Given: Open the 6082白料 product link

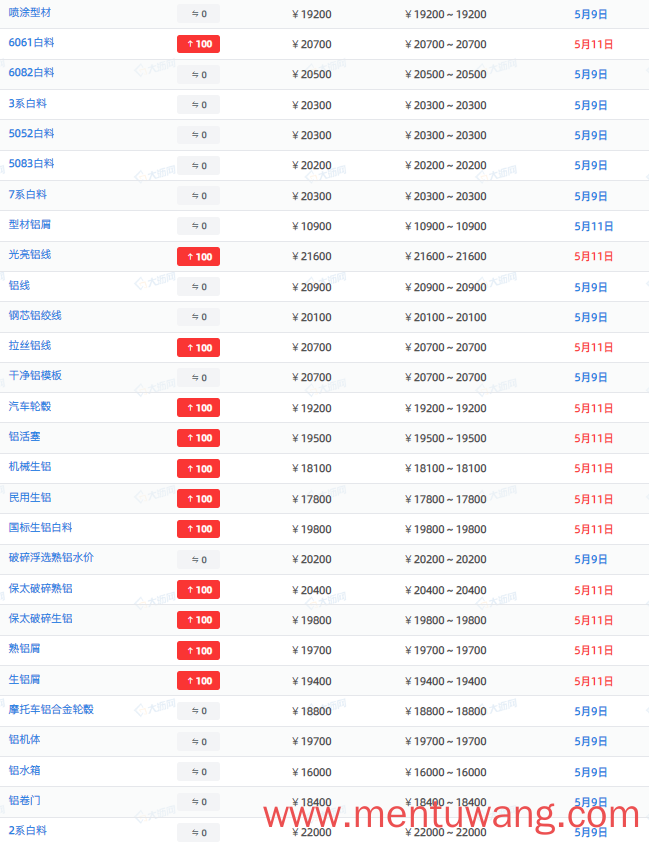Looking at the screenshot, I should coord(31,73).
